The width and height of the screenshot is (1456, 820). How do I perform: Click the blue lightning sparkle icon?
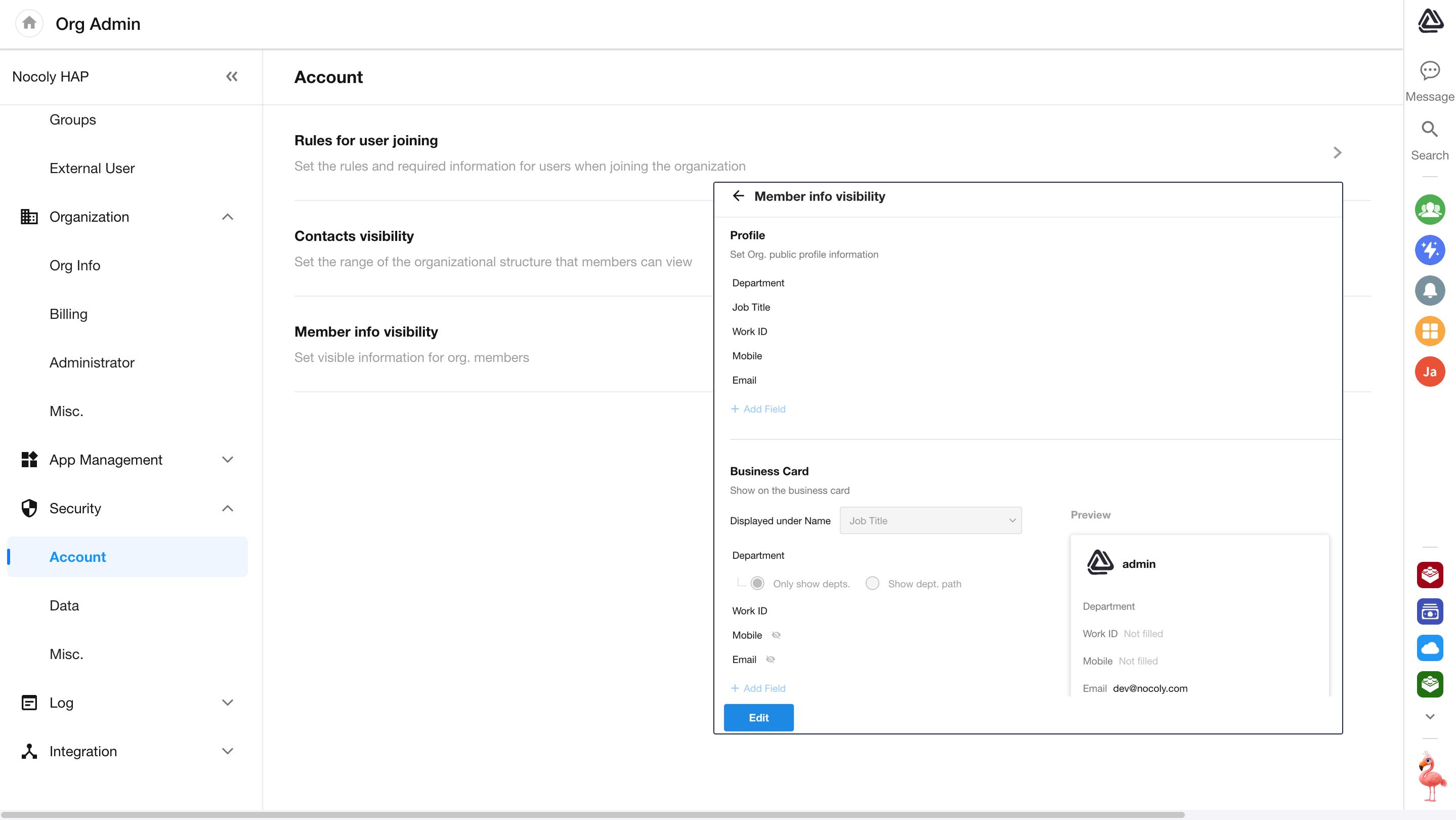(x=1429, y=250)
